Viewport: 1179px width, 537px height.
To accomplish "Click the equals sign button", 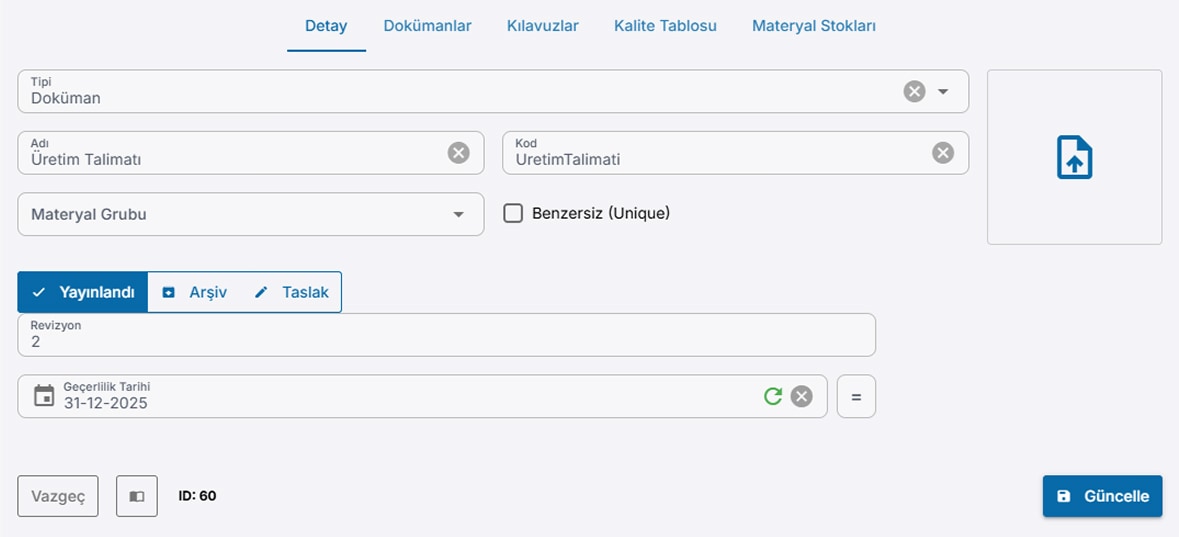I will [856, 396].
